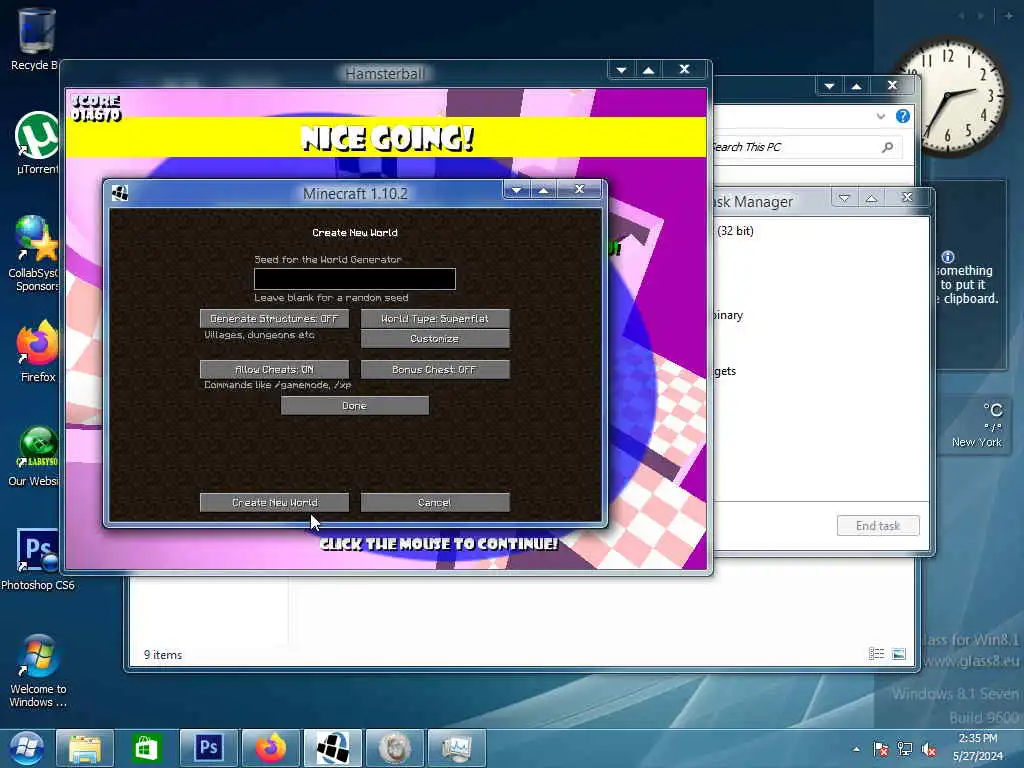Open the Store taskbar icon
The height and width of the screenshot is (768, 1024).
tap(146, 748)
